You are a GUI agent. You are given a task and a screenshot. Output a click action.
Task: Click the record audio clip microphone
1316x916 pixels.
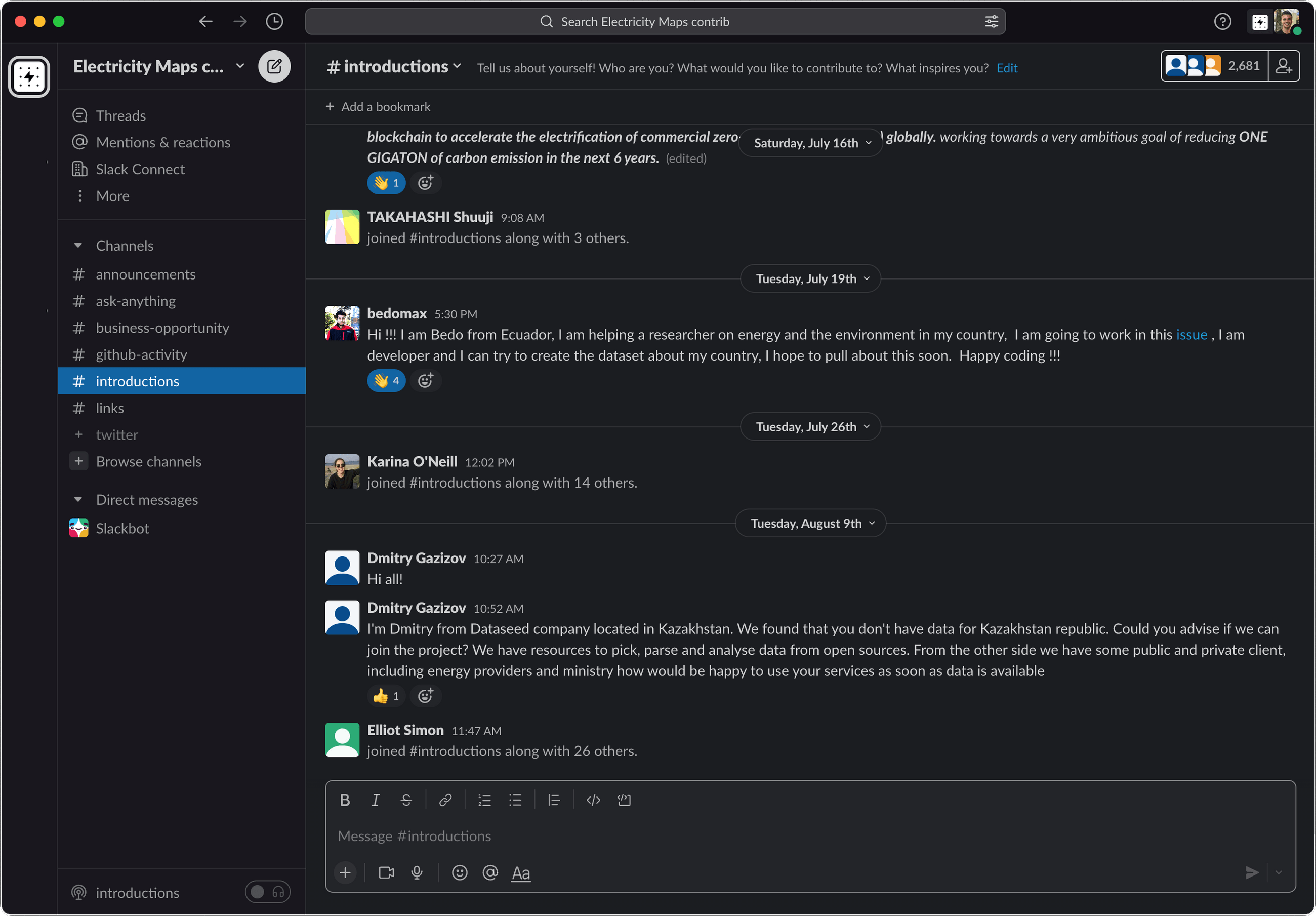tap(417, 872)
